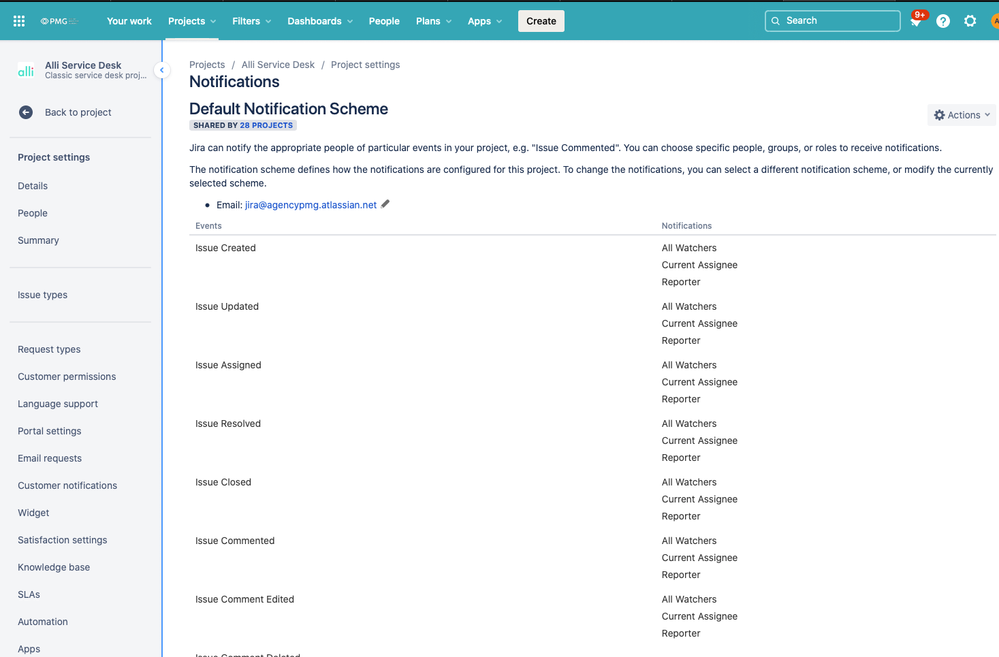Viewport: 999px width, 657px height.
Task: Open Project settings breadcrumb link
Action: pyautogui.click(x=365, y=64)
